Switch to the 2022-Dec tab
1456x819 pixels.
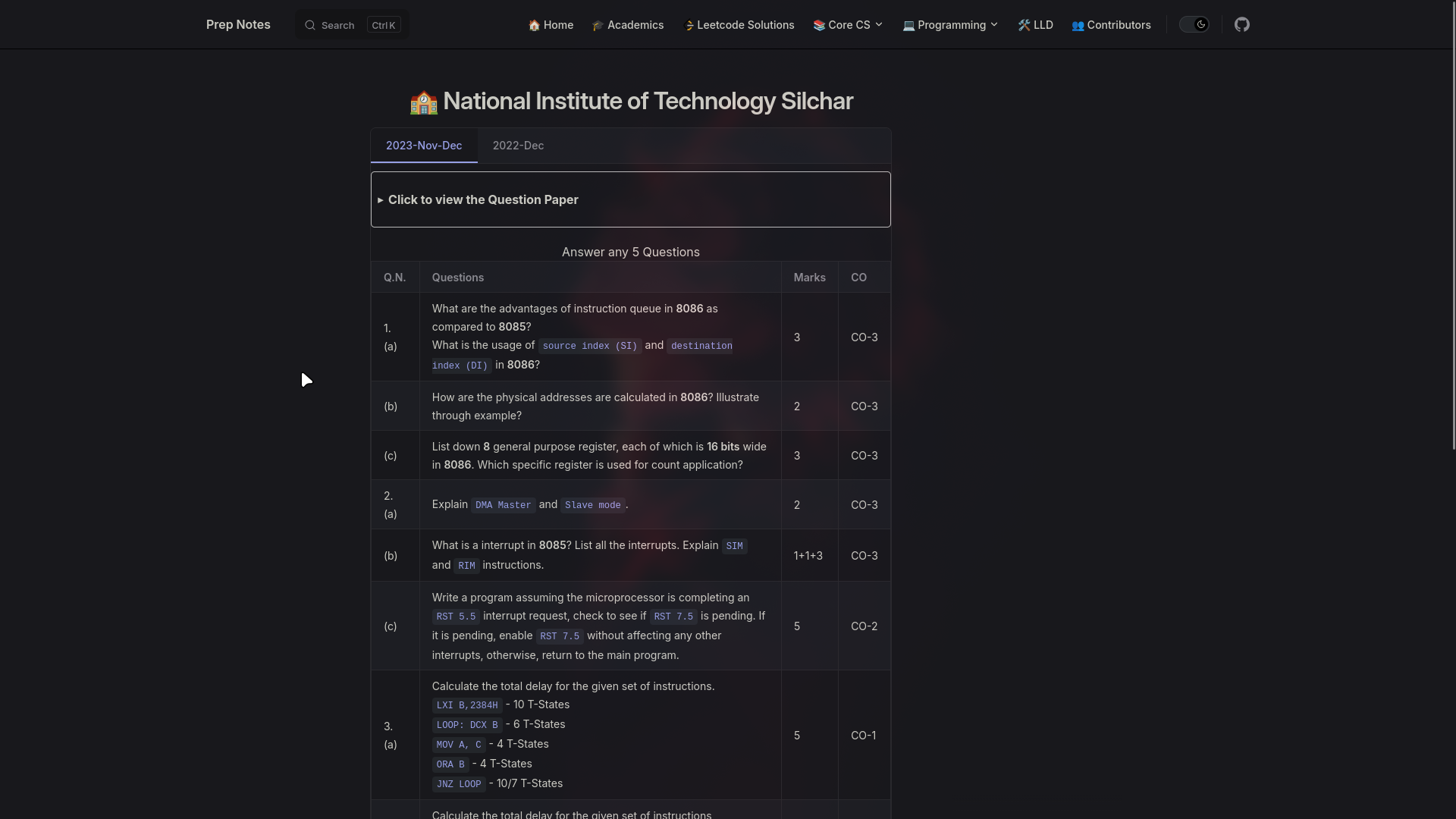click(518, 146)
